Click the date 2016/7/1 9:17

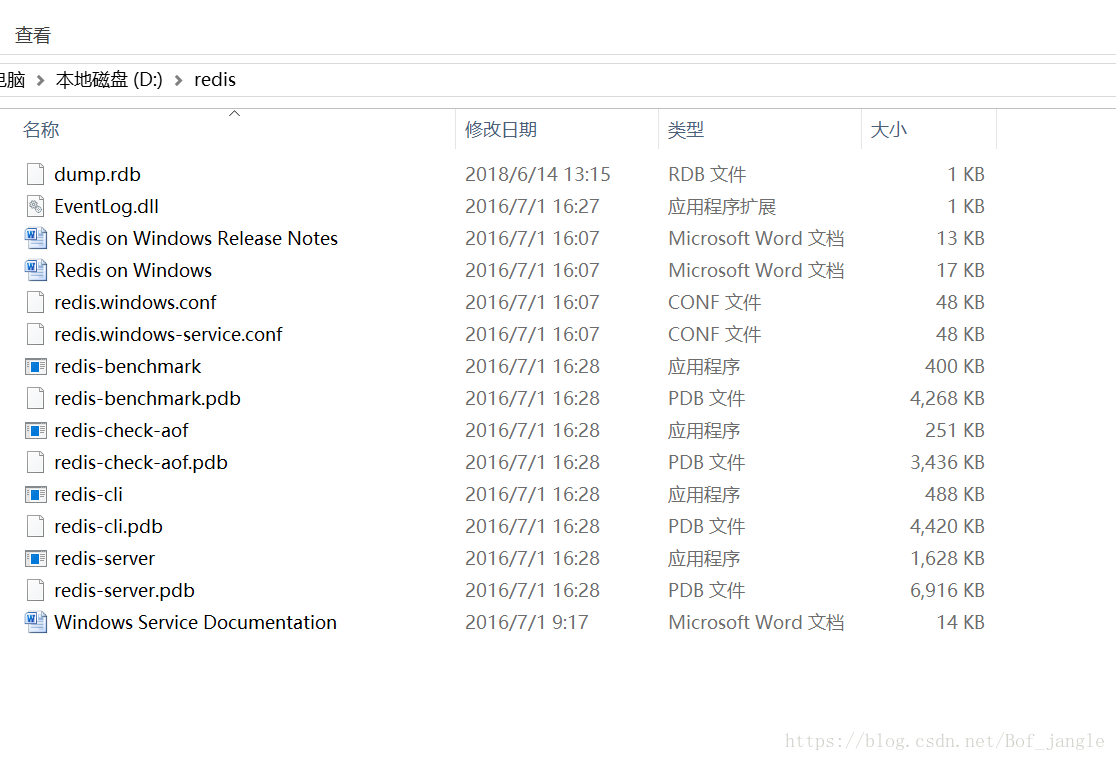(x=527, y=622)
